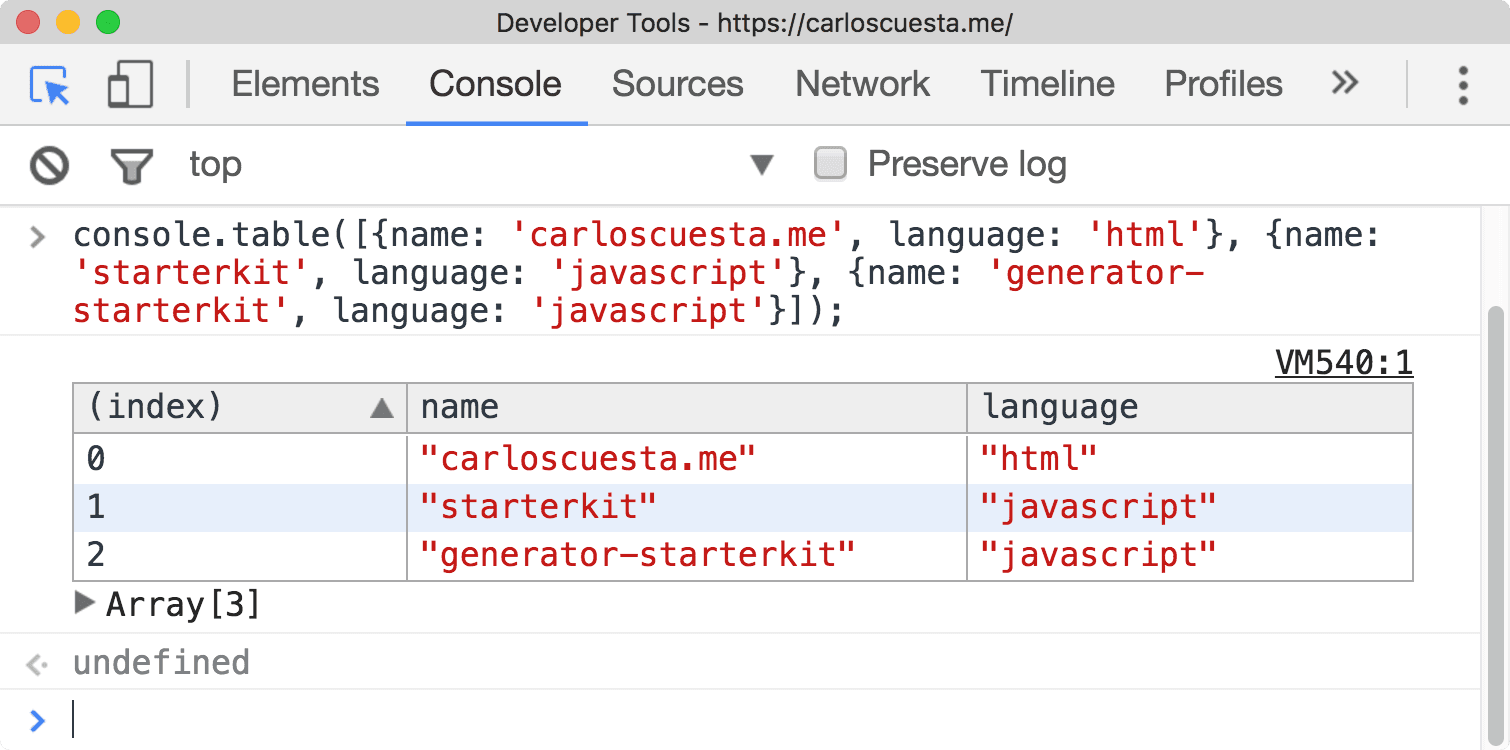Open the VM540:1 source link
The height and width of the screenshot is (750, 1510).
(x=1344, y=363)
